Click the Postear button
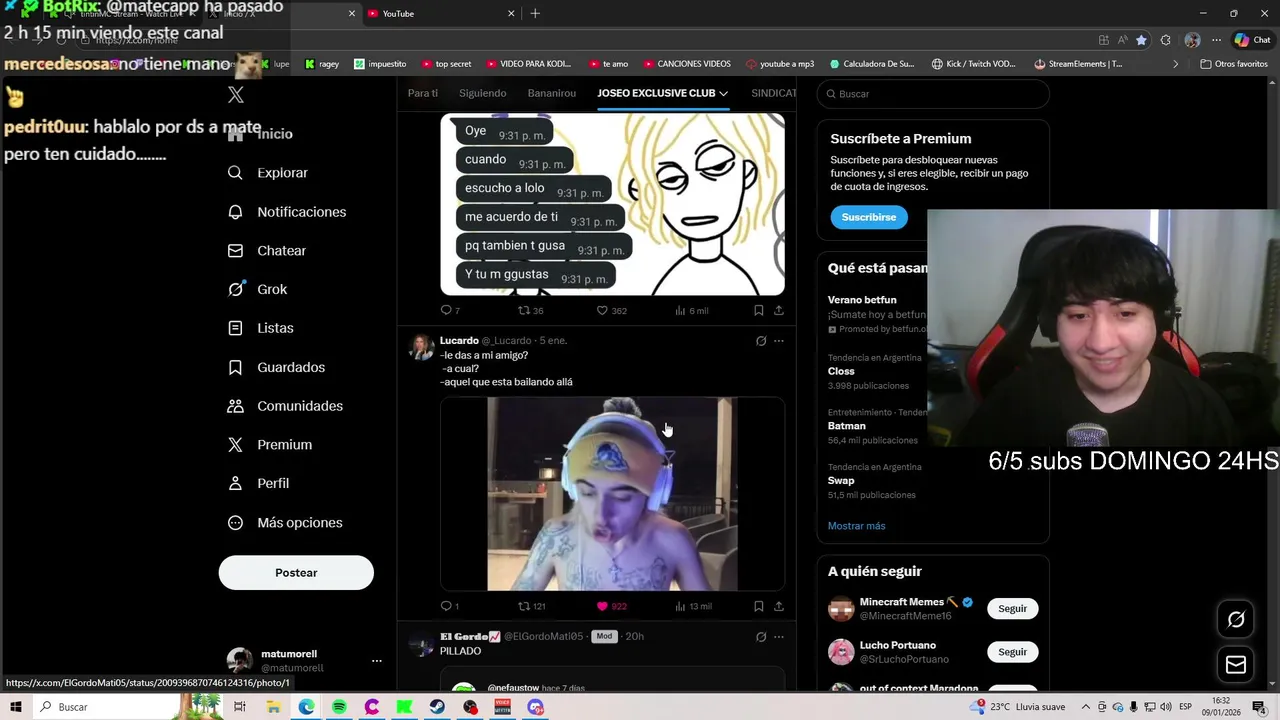1280x720 pixels. [296, 573]
